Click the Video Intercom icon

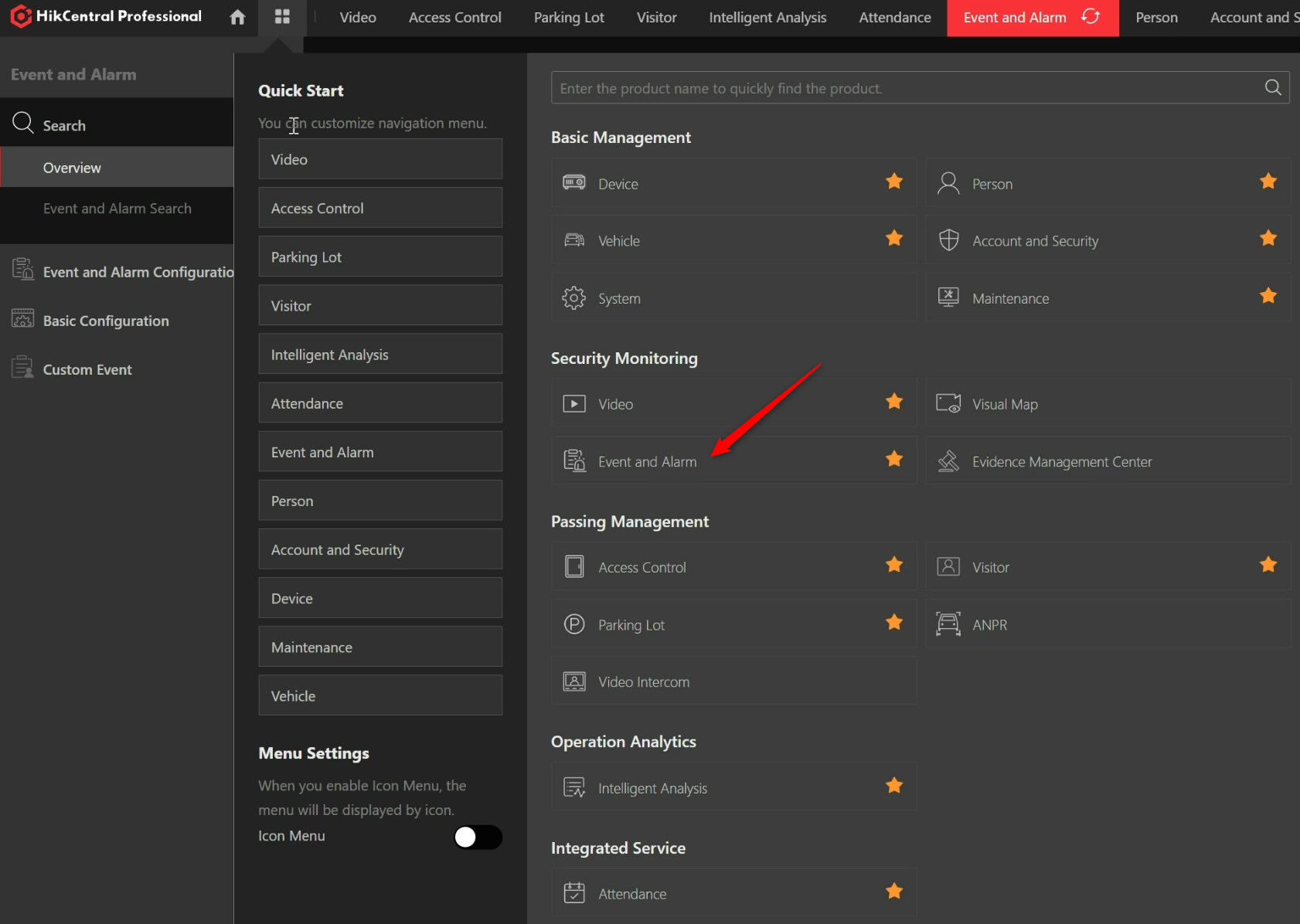pyautogui.click(x=574, y=681)
